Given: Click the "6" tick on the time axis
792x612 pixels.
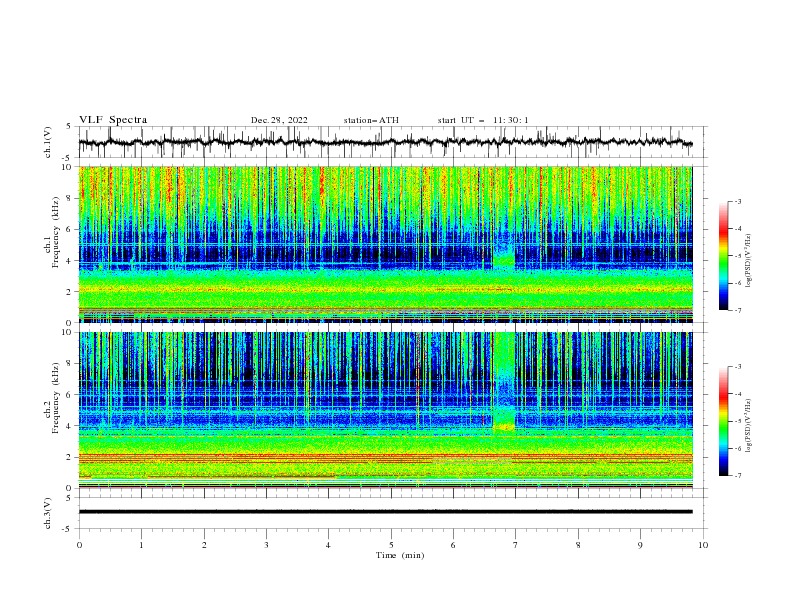Looking at the screenshot, I should (453, 546).
